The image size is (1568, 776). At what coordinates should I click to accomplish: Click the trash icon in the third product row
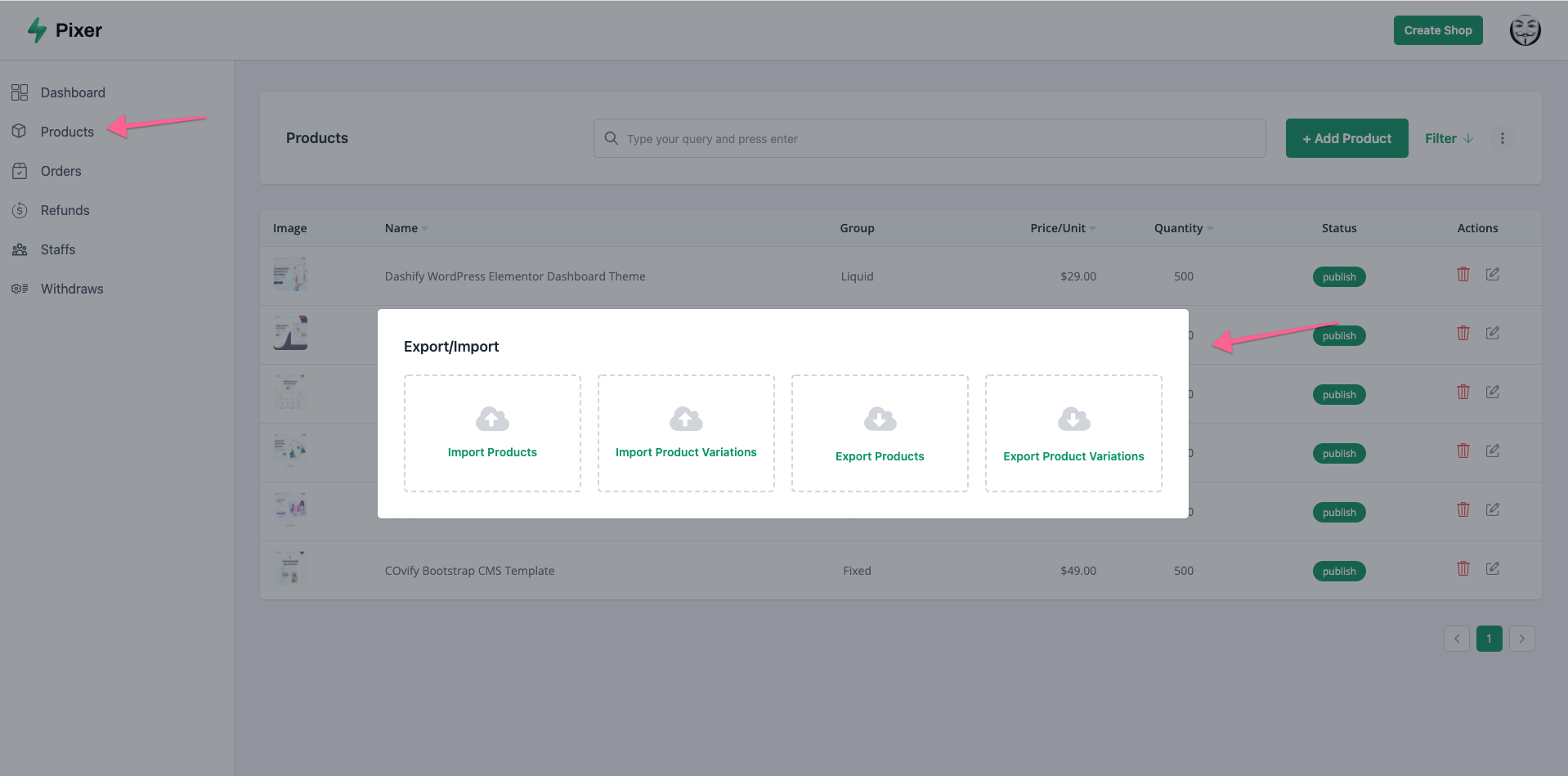pyautogui.click(x=1463, y=392)
